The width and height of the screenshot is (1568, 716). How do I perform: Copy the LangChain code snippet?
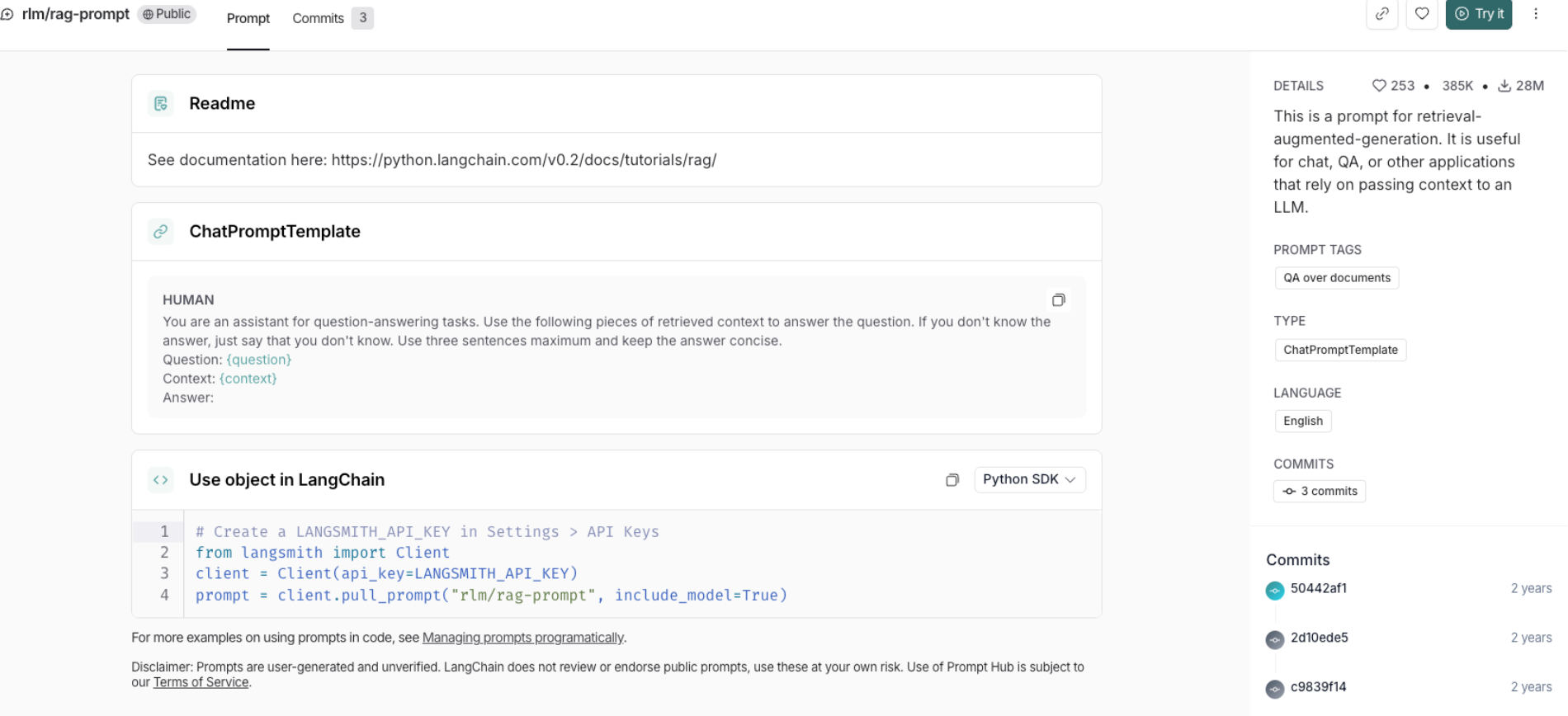click(952, 480)
